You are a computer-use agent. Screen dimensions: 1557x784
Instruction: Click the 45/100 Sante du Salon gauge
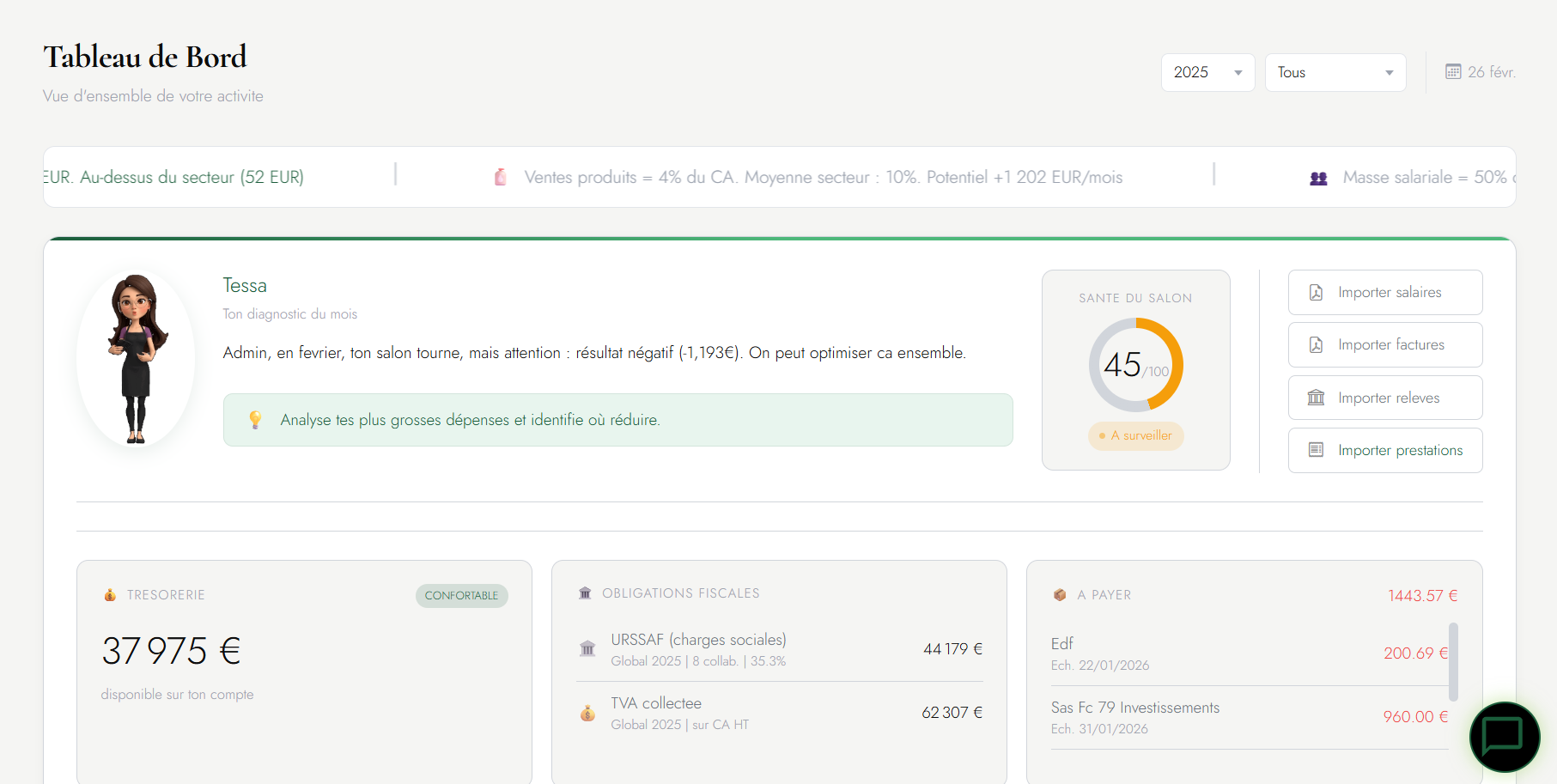tap(1135, 365)
